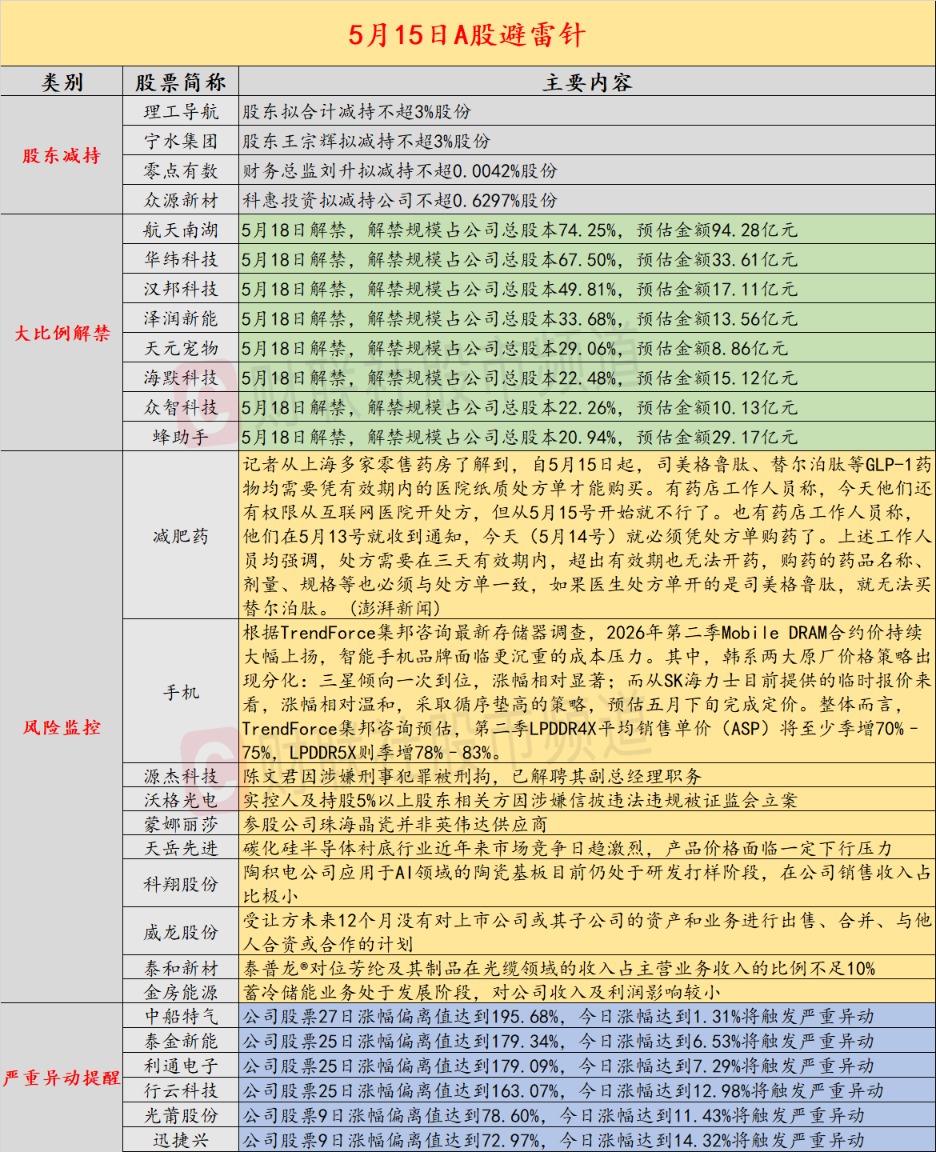The height and width of the screenshot is (1152, 936).
Task: Select stock name 利通电子
Action: pos(181,1066)
